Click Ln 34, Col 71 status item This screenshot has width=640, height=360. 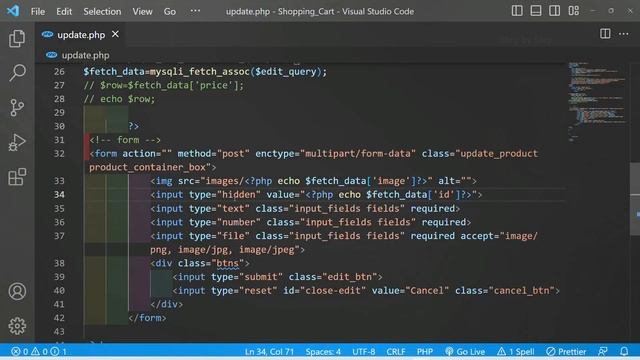pos(269,351)
